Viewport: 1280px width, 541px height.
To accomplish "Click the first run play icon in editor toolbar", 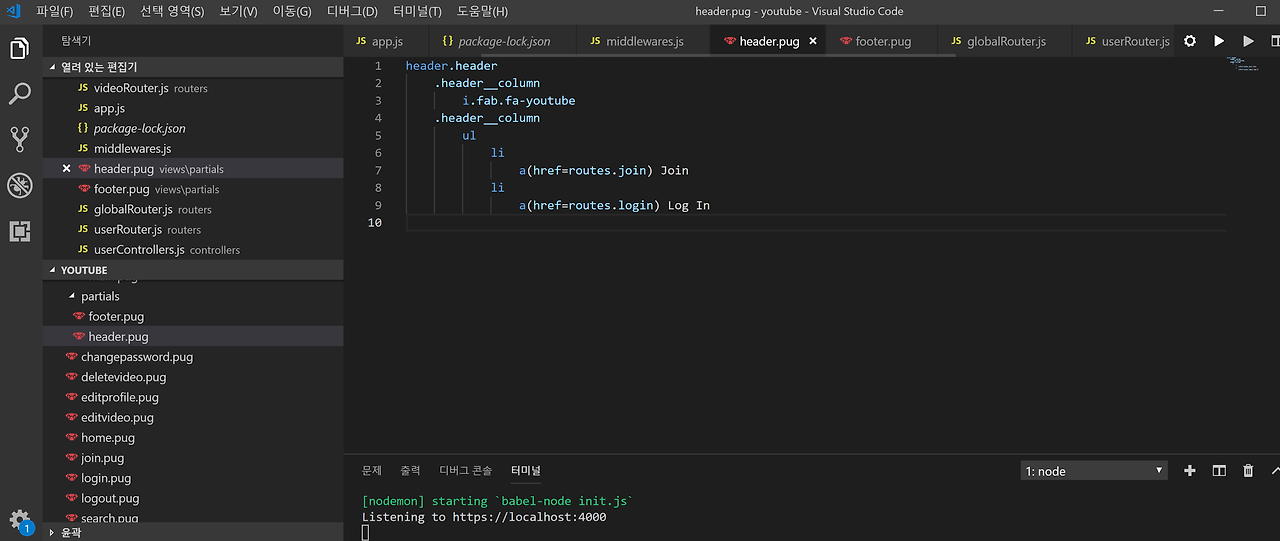I will click(1219, 41).
